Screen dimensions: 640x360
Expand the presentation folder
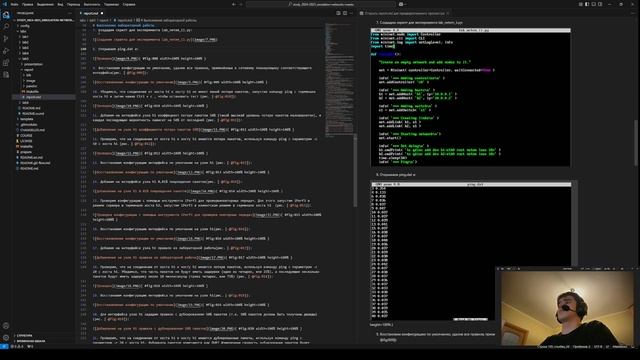click(x=33, y=64)
